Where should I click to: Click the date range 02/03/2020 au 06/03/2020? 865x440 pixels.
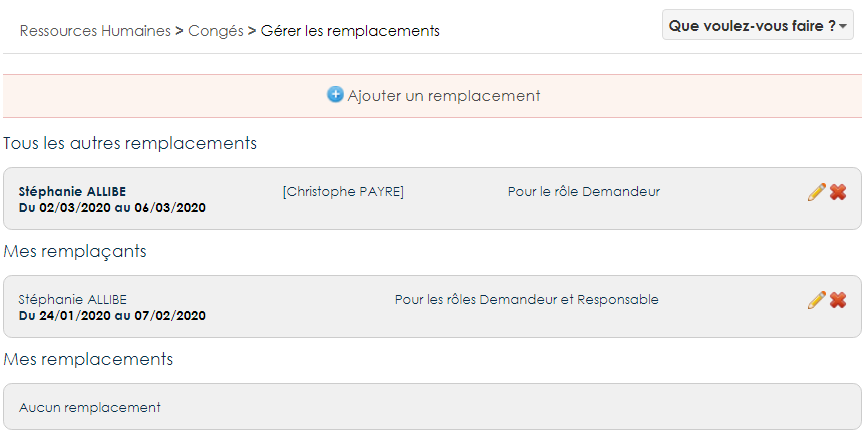click(x=112, y=208)
